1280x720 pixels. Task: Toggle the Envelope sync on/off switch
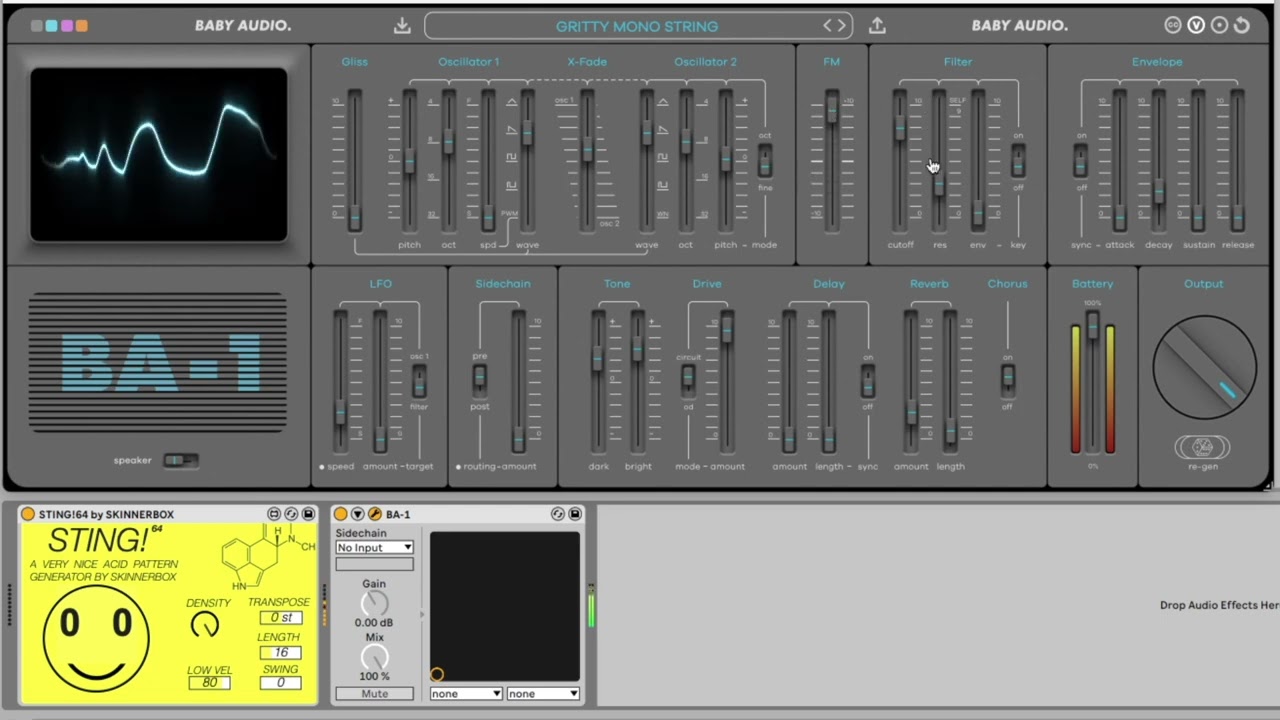pyautogui.click(x=1080, y=160)
